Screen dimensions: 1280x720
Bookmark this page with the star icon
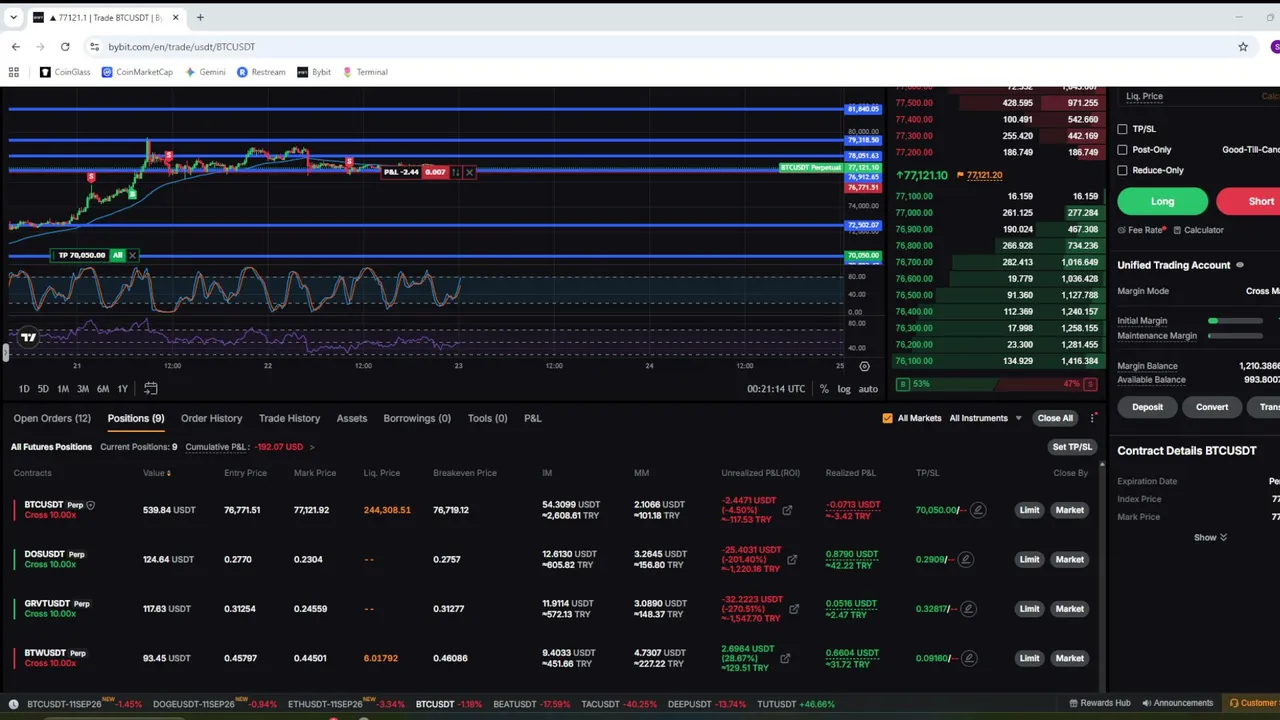pyautogui.click(x=1243, y=46)
